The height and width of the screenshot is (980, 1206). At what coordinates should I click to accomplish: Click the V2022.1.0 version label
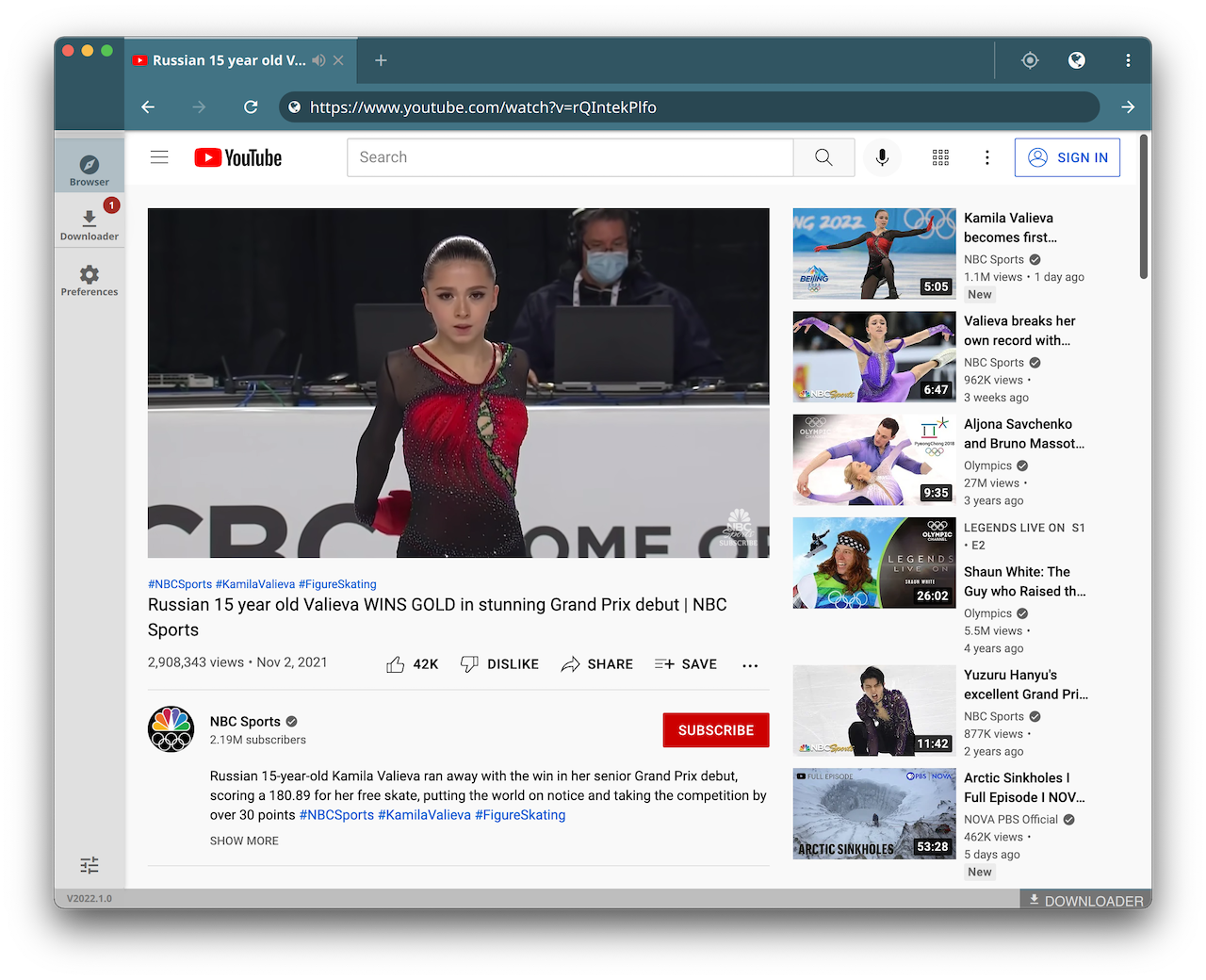click(x=90, y=899)
